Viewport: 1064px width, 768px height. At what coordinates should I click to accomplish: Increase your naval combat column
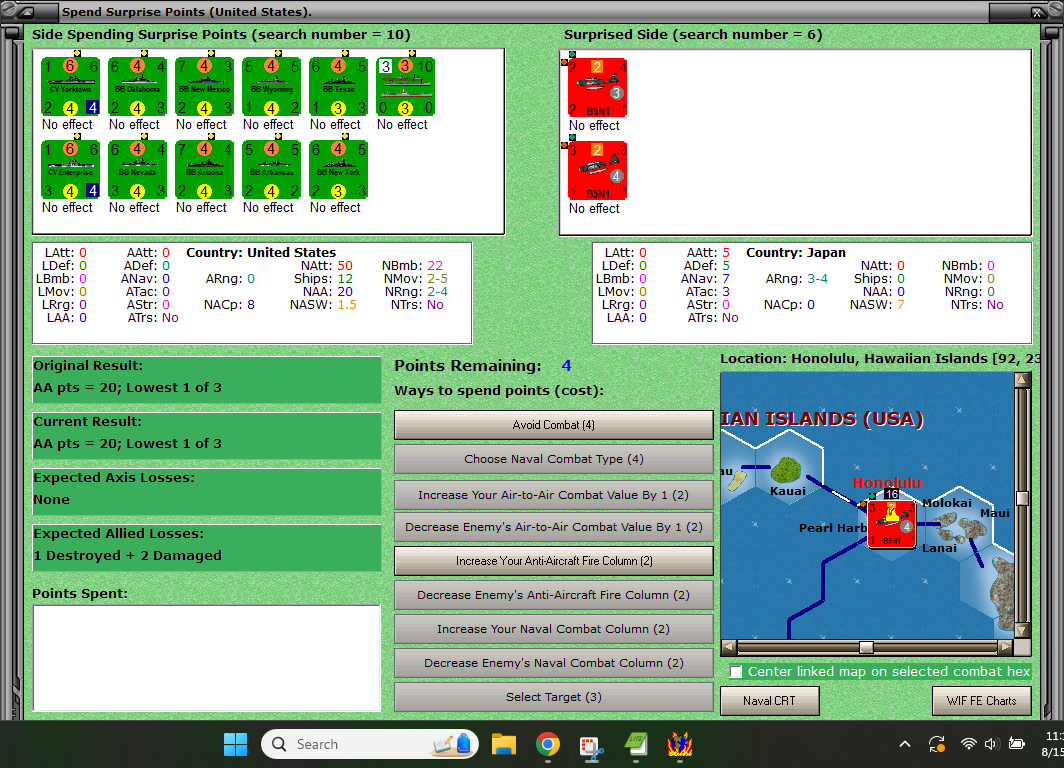click(x=554, y=629)
